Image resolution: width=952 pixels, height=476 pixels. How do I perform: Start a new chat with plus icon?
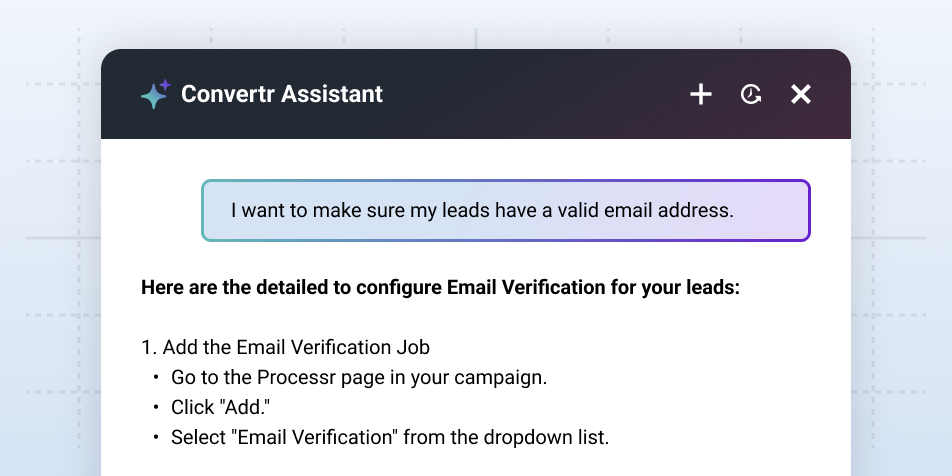click(x=701, y=94)
